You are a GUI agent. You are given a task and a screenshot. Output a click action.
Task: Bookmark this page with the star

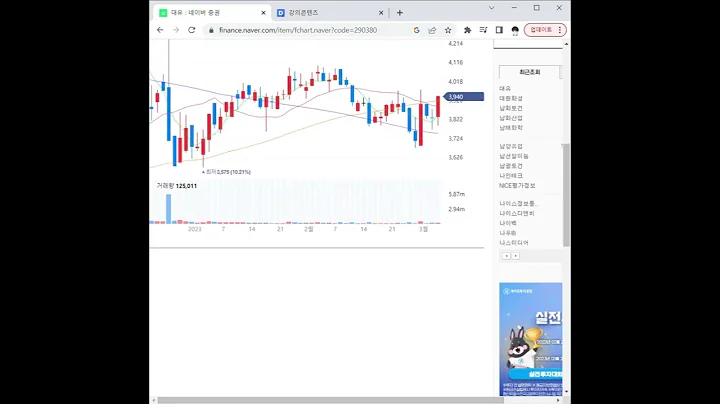[x=448, y=30]
